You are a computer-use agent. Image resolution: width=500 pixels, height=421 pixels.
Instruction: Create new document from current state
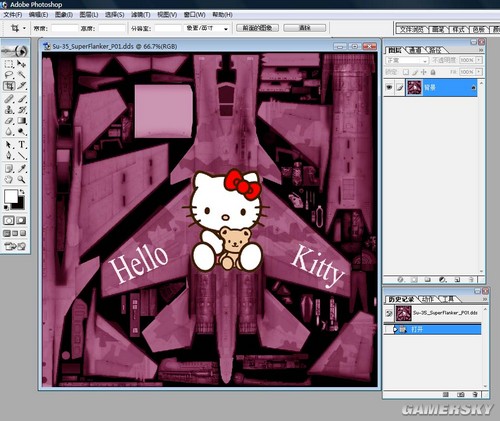pyautogui.click(x=446, y=395)
